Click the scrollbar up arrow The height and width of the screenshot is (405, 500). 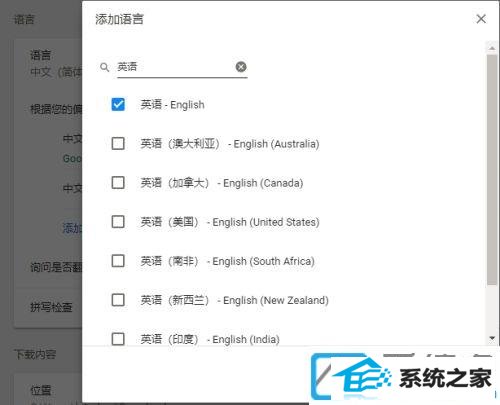pyautogui.click(x=492, y=48)
